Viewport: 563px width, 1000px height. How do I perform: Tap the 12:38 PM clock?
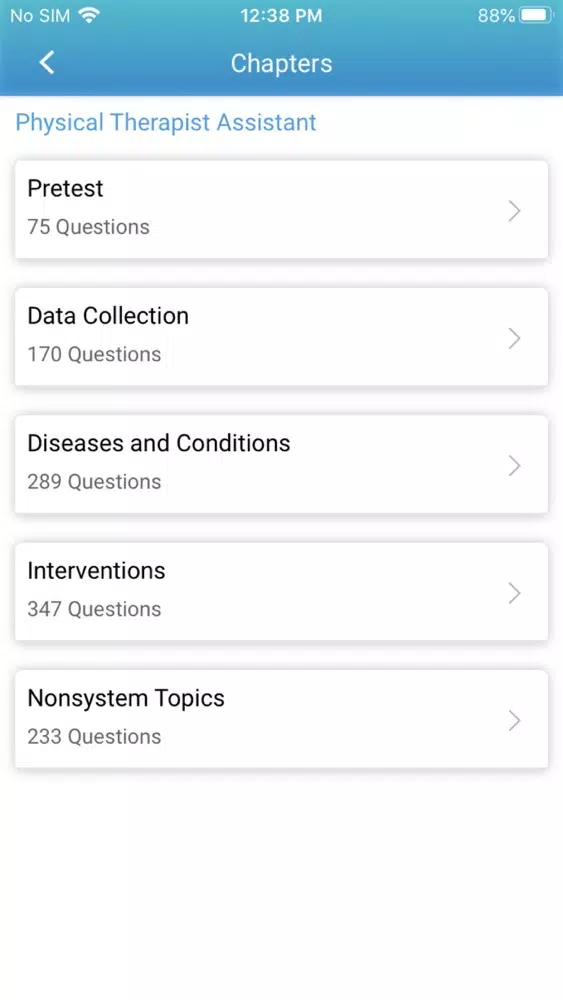click(281, 15)
